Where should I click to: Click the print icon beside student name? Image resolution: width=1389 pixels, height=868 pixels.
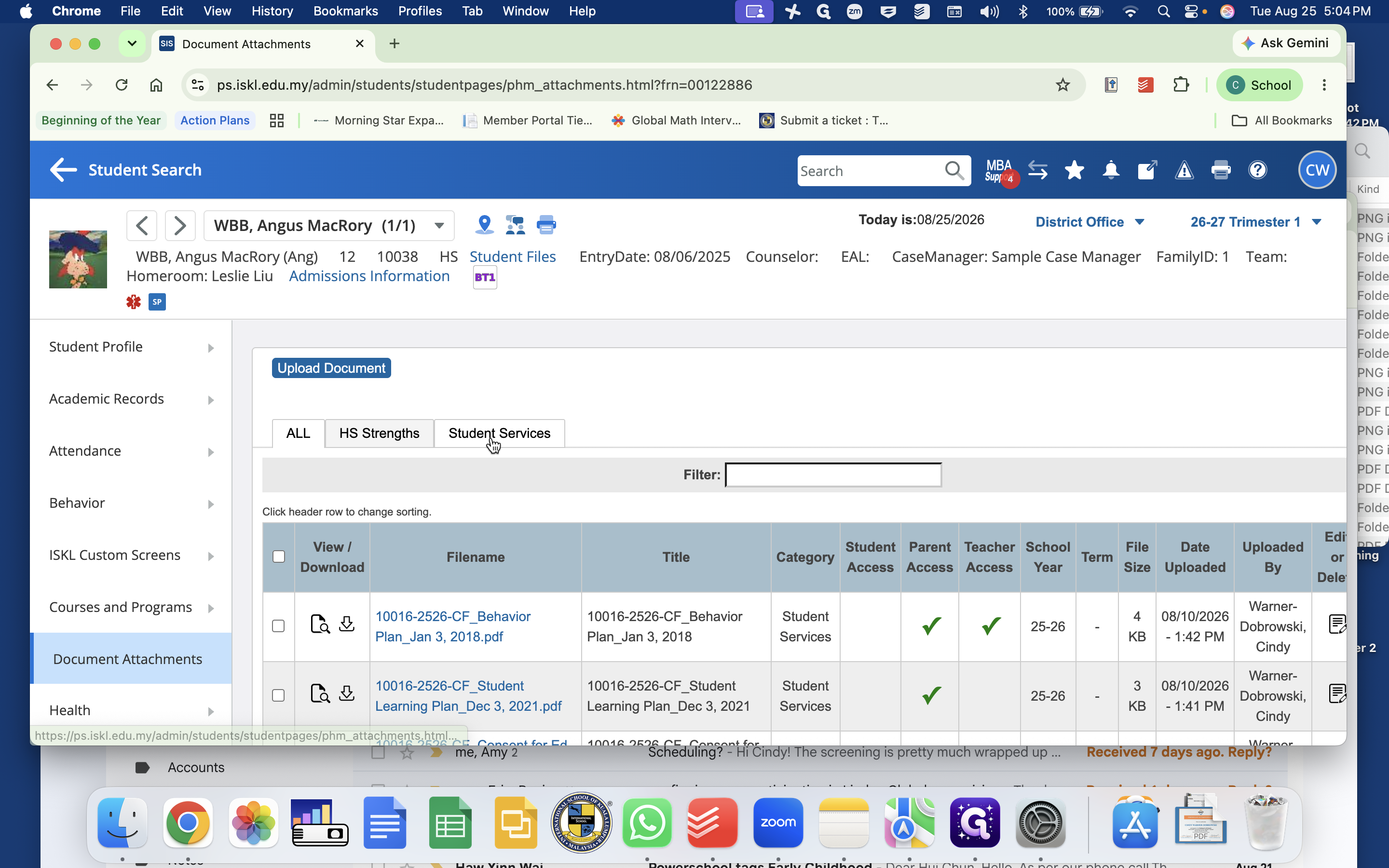(546, 224)
